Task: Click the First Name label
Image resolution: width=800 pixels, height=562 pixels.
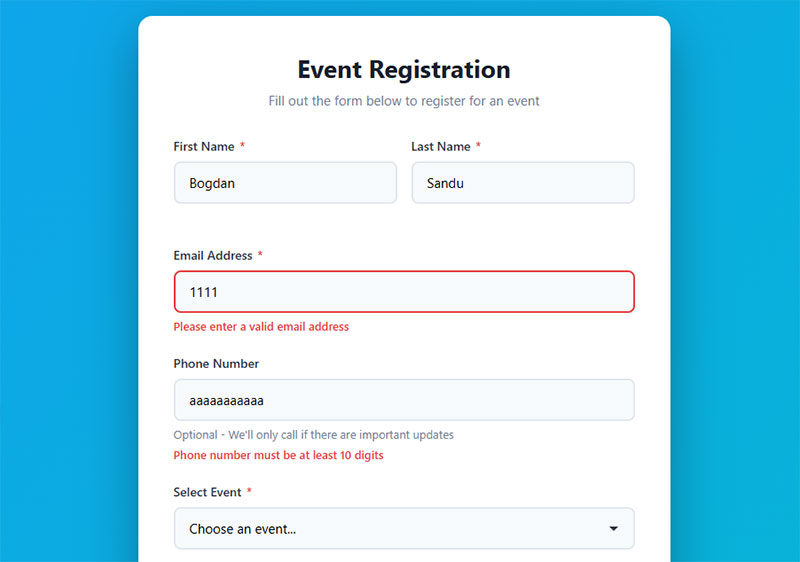Action: [x=204, y=147]
